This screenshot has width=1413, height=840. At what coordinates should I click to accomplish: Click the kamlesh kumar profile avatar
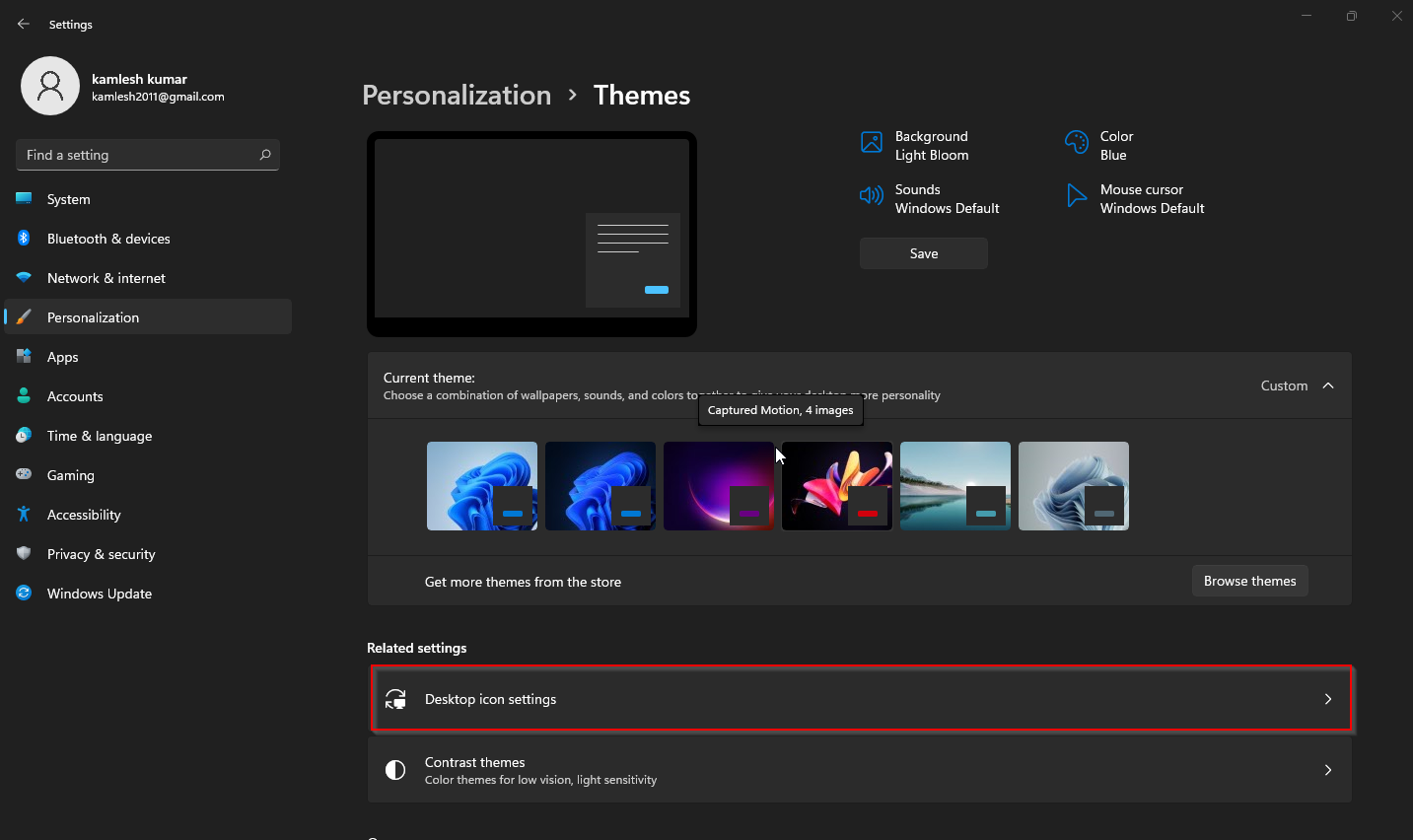[50, 86]
